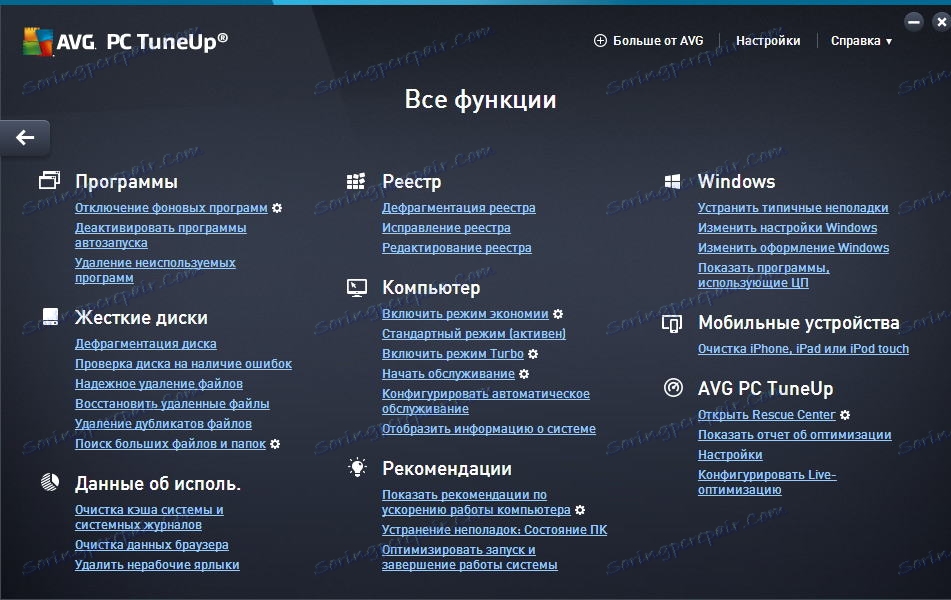Image resolution: width=951 pixels, height=600 pixels.
Task: Open Изменить оформление Windows
Action: tap(793, 248)
